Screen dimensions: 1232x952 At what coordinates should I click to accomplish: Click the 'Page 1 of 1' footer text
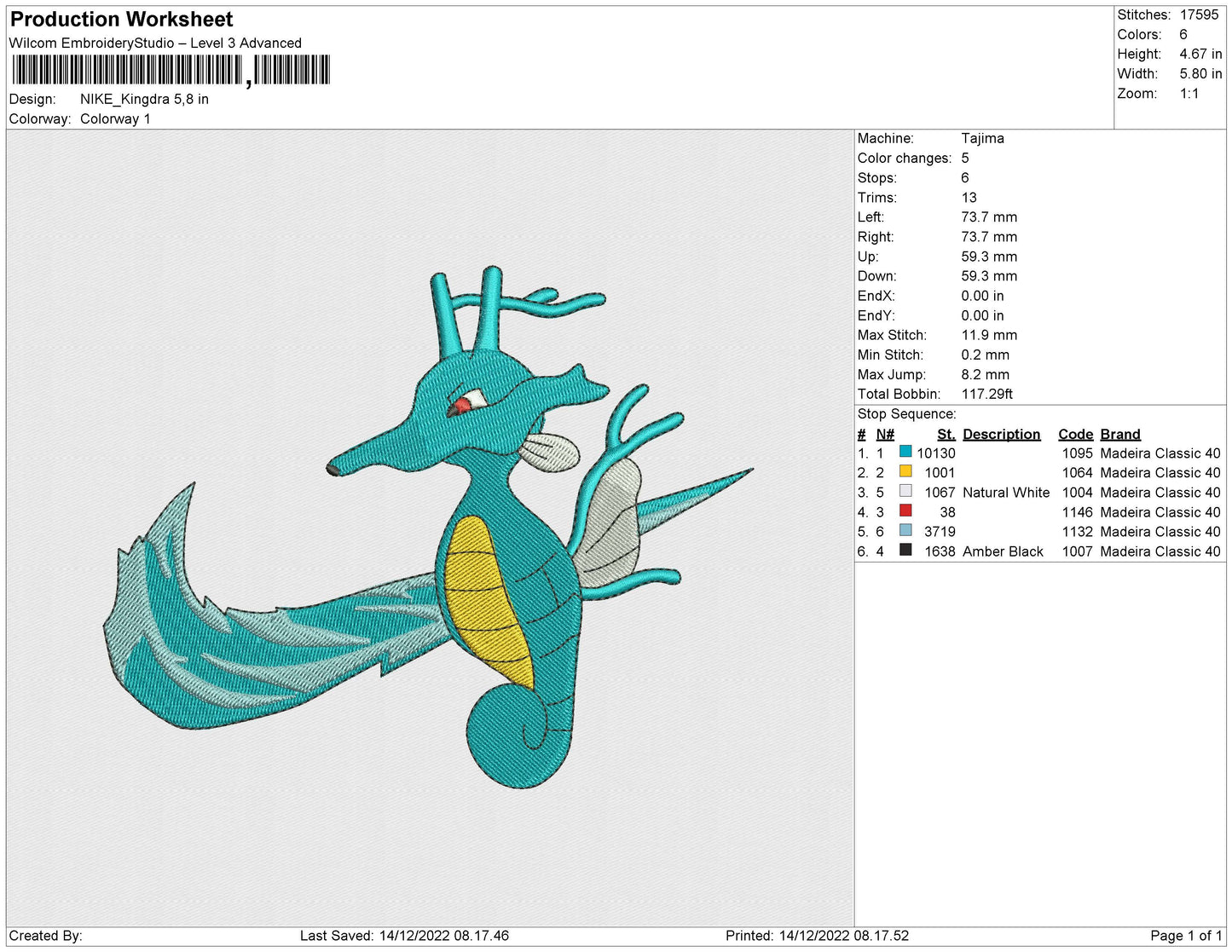(x=1186, y=936)
